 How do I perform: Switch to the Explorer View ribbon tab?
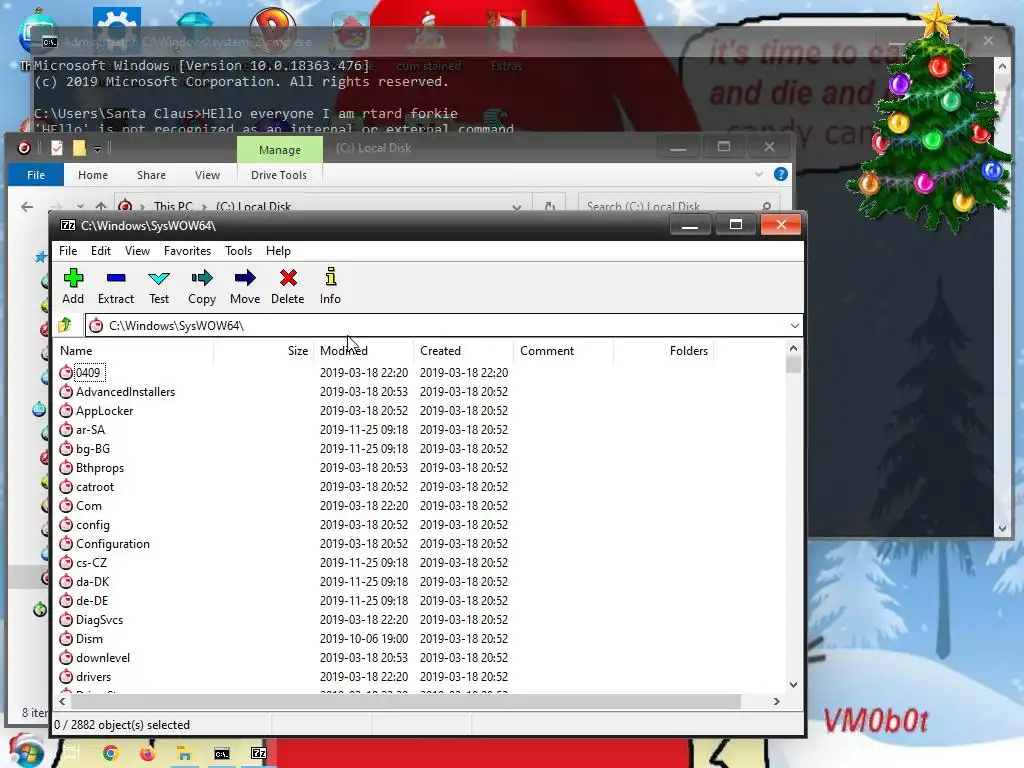point(208,175)
